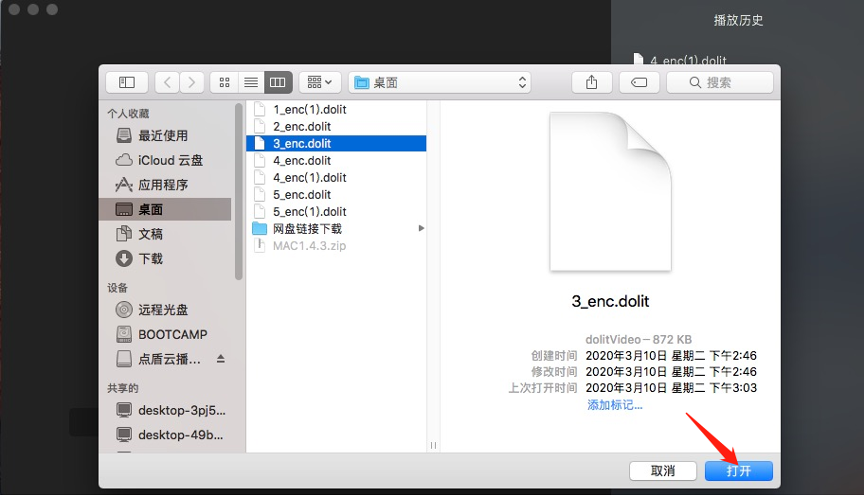The image size is (864, 495).
Task: Expand 网盘链接下载 folder arrow
Action: 421,228
